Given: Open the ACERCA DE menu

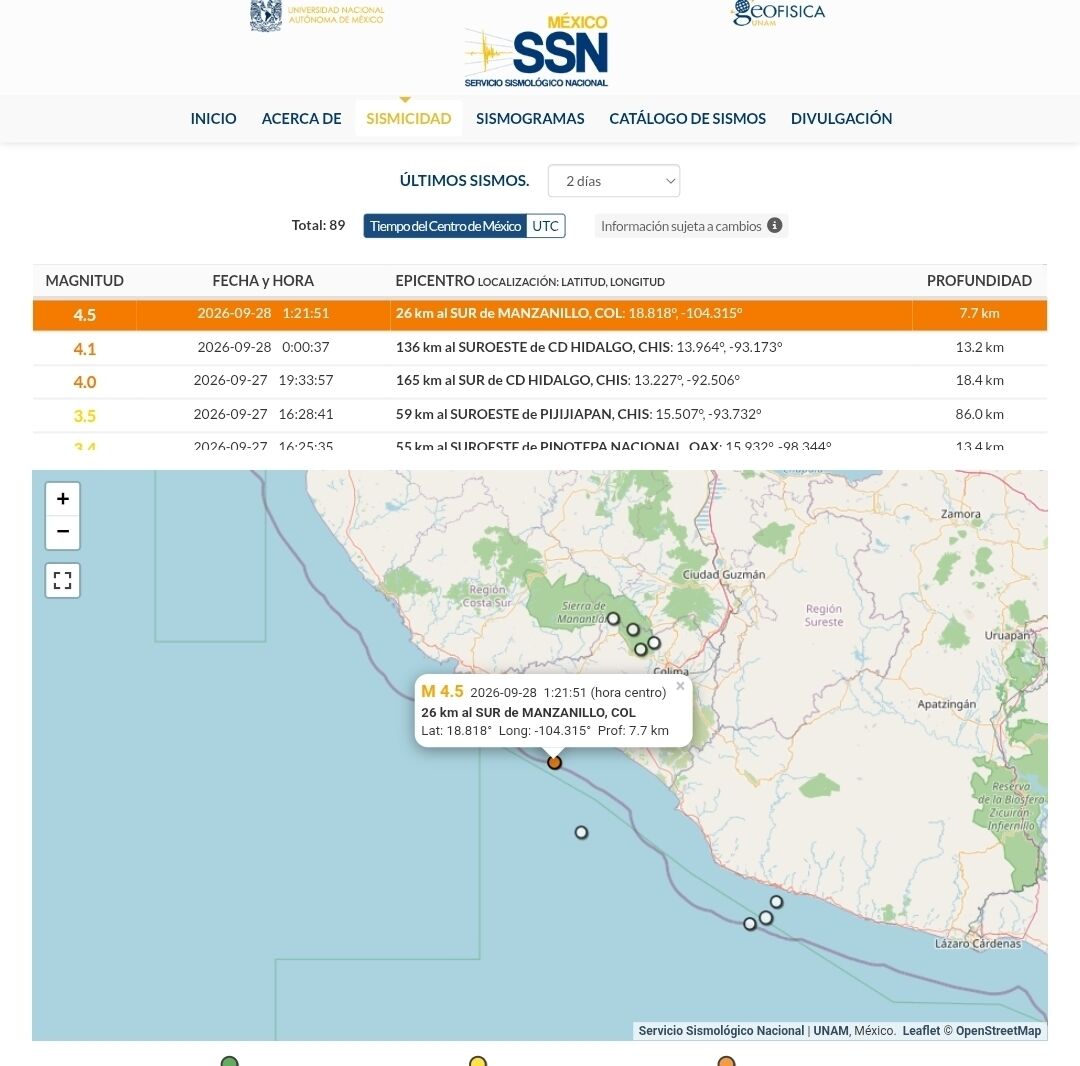Looking at the screenshot, I should [x=302, y=118].
